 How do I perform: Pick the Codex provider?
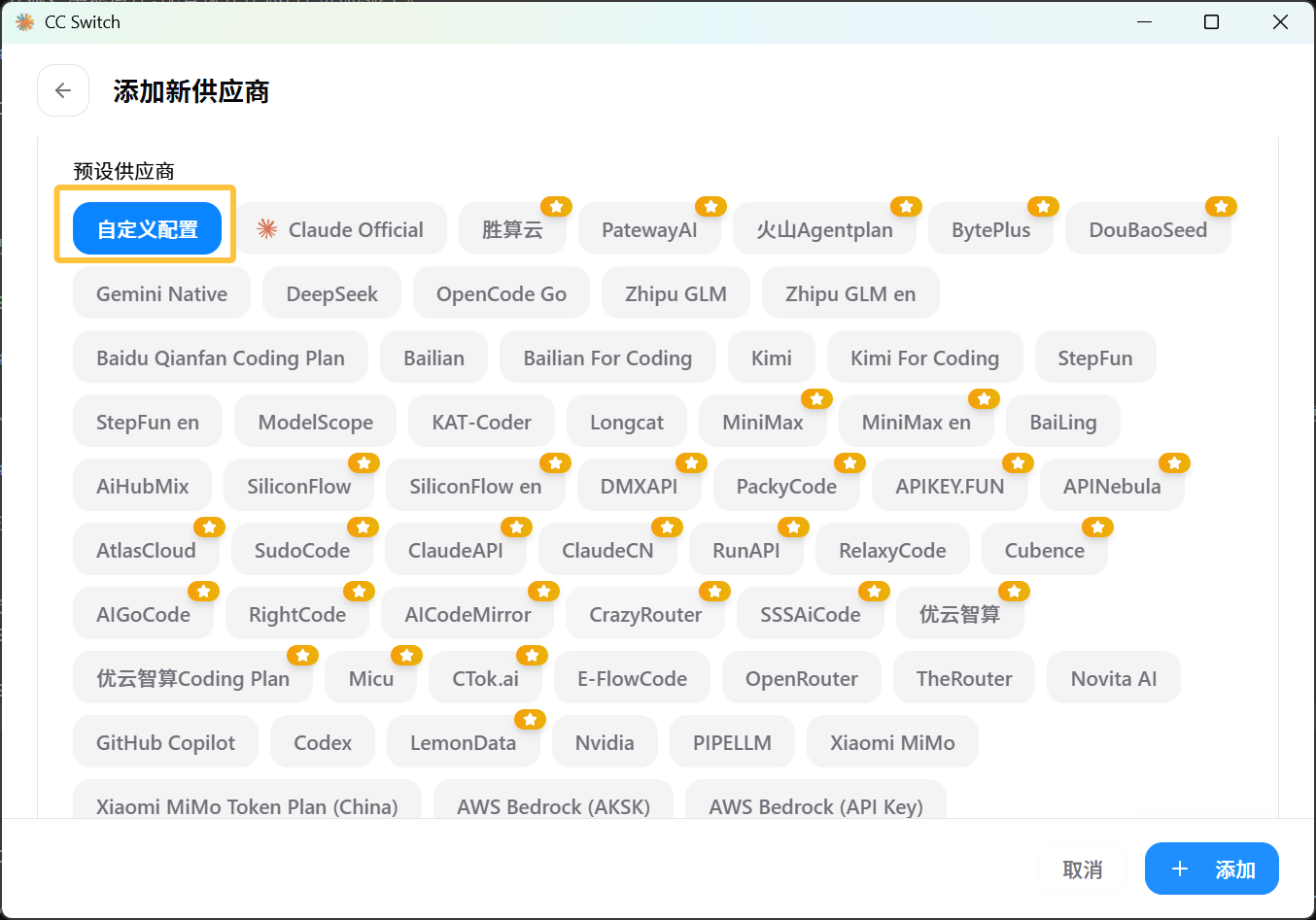tap(322, 742)
